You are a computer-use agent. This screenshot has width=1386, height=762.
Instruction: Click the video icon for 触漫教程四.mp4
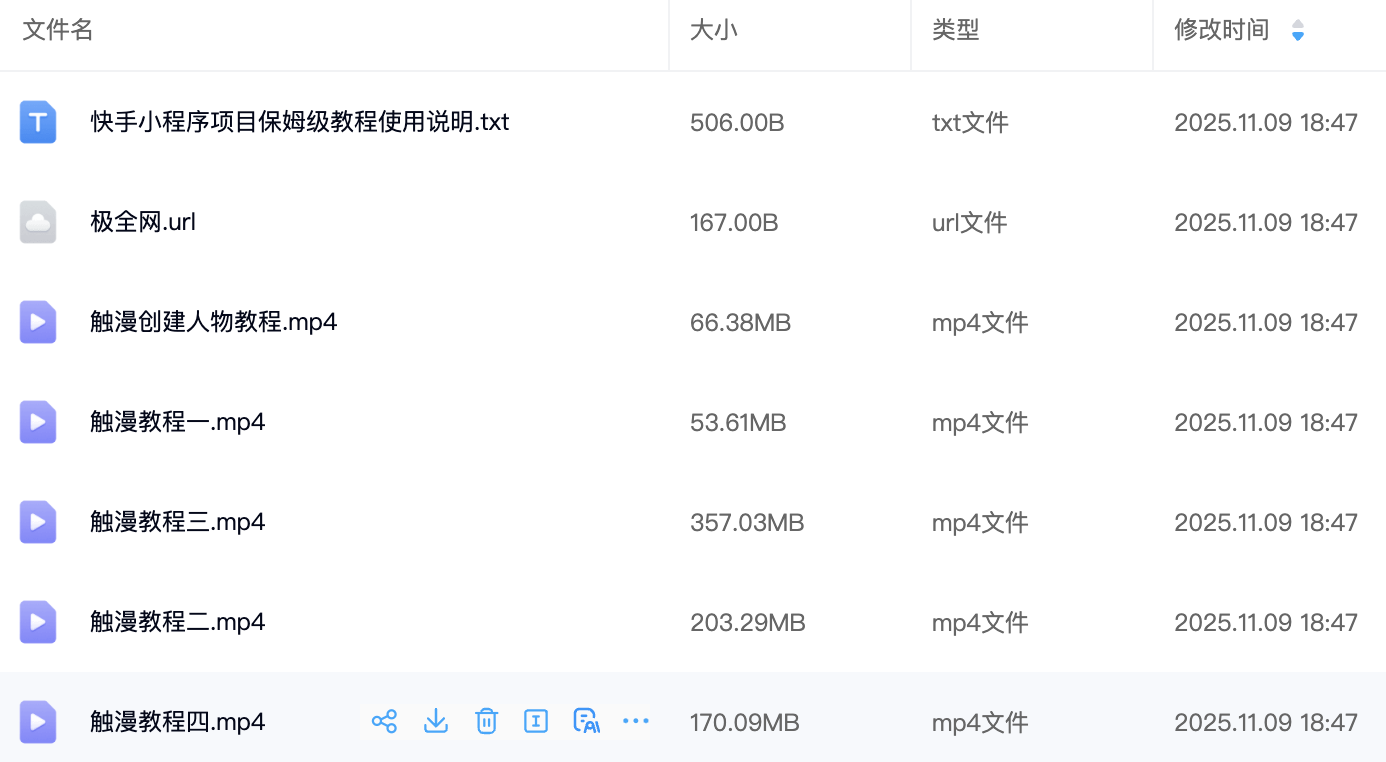click(38, 722)
